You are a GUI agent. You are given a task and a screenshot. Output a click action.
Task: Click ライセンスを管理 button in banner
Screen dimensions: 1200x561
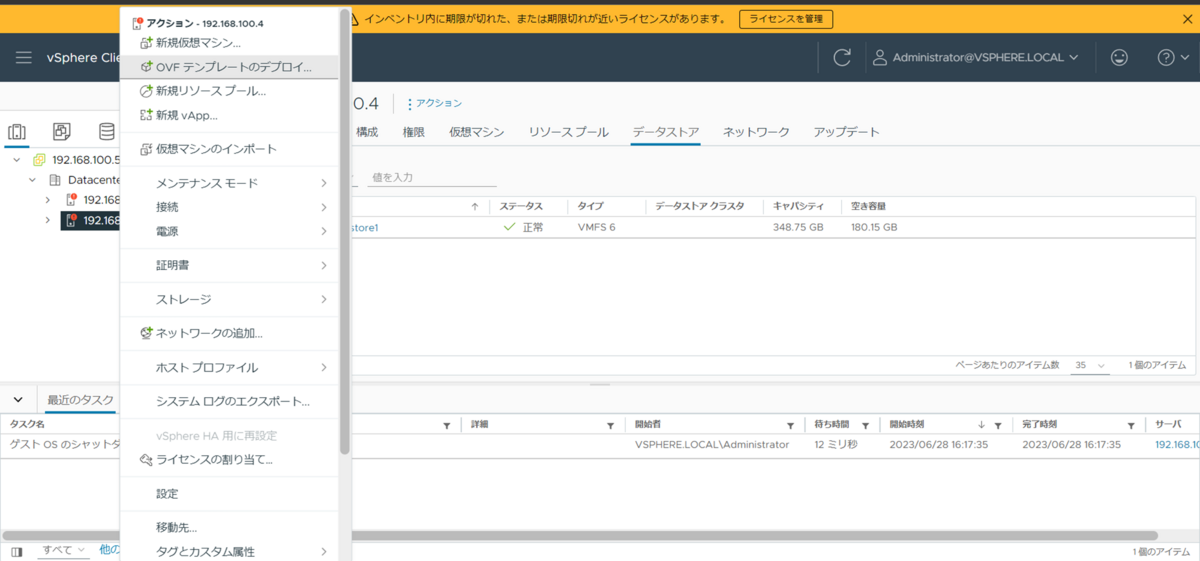(786, 19)
